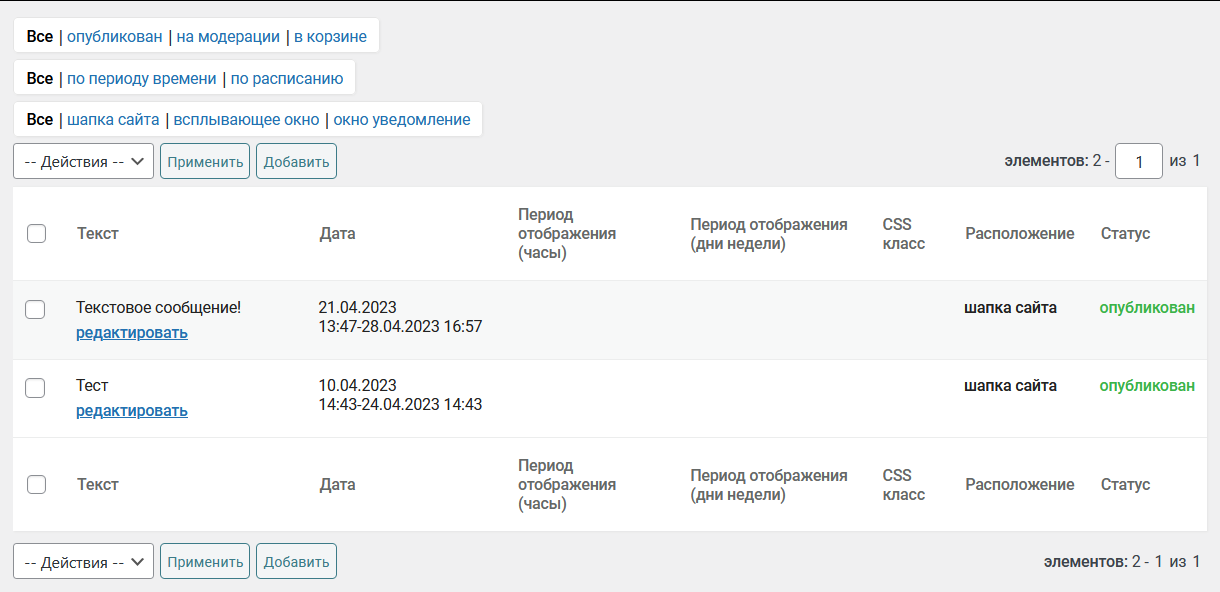Select the "по расписанию" filter
Image resolution: width=1220 pixels, height=592 pixels.
(287, 78)
